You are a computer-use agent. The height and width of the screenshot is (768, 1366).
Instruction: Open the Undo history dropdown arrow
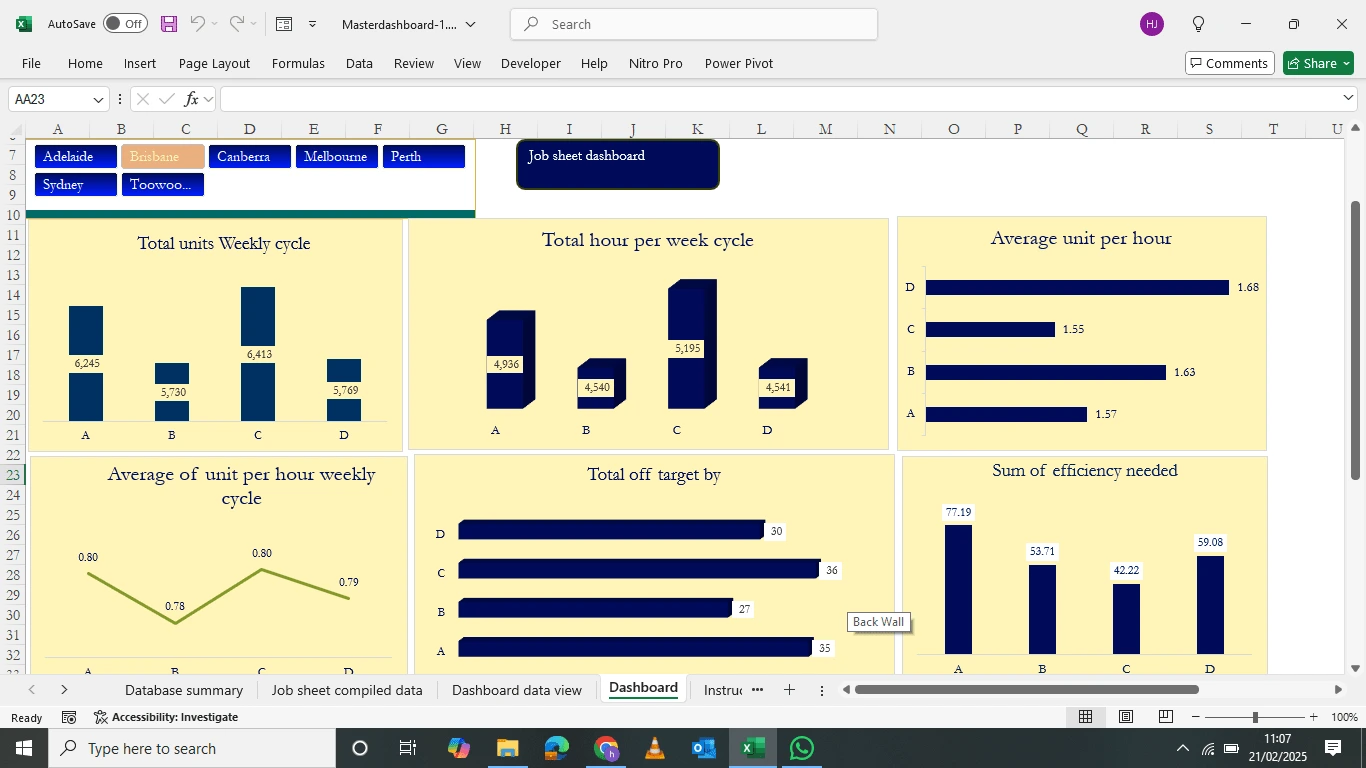tap(215, 24)
